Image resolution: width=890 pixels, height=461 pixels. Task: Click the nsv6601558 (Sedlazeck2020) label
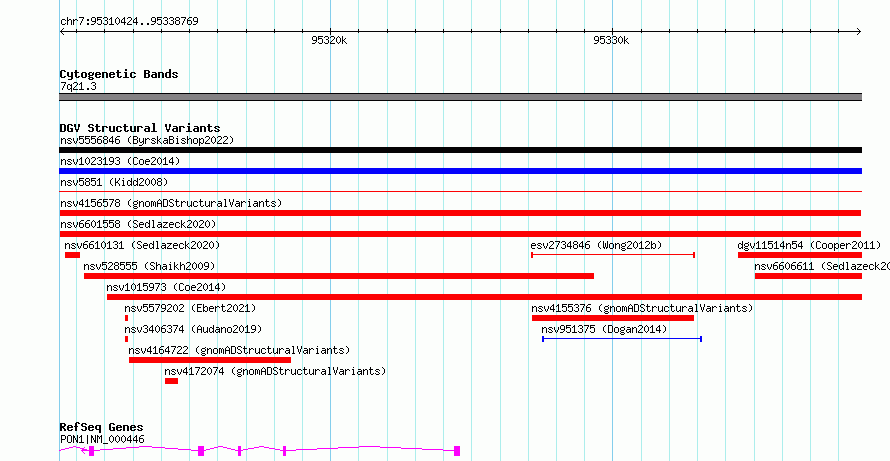[x=138, y=224]
